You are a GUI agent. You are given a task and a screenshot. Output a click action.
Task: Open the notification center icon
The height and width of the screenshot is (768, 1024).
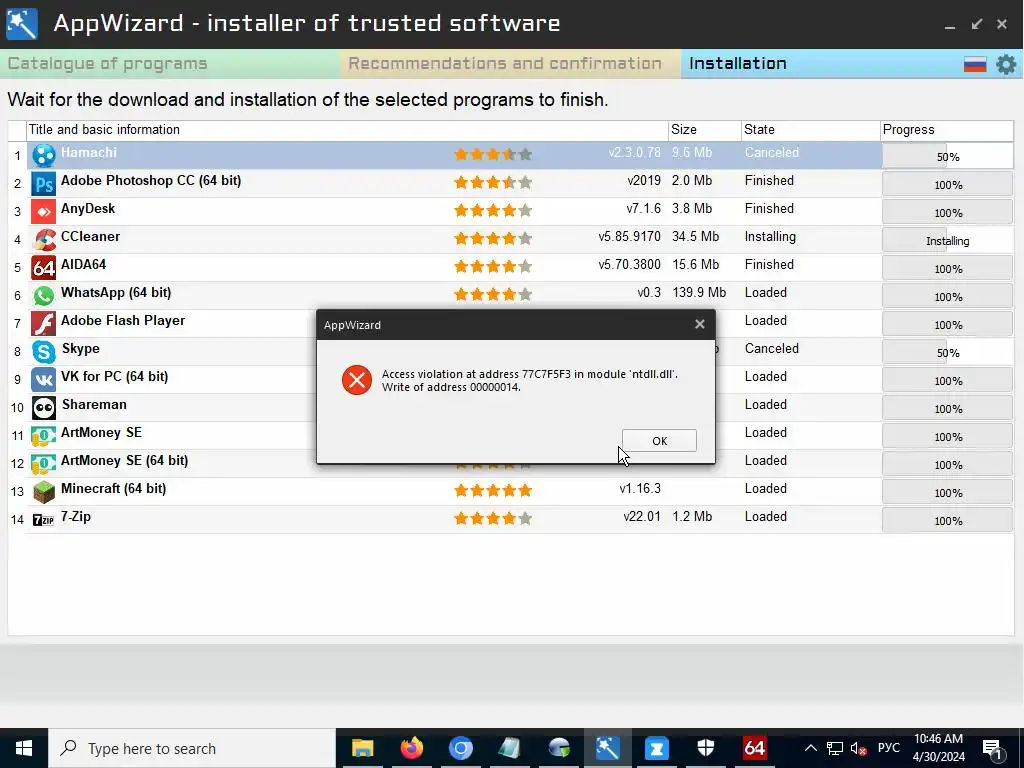992,749
